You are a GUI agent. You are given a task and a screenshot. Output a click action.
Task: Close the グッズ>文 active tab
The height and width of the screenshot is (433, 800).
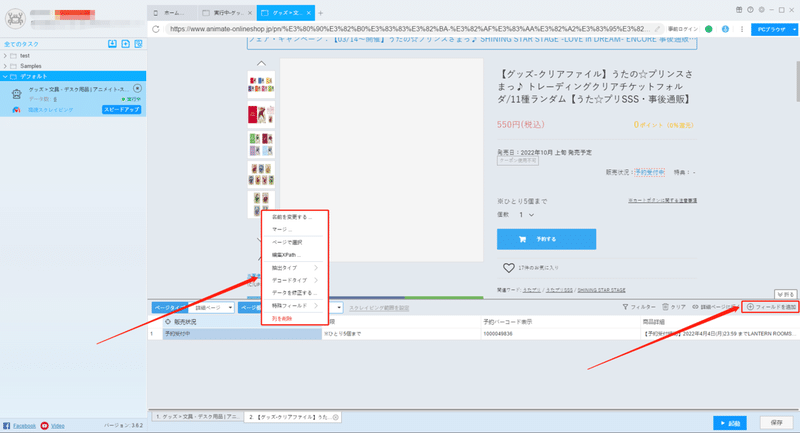point(309,13)
